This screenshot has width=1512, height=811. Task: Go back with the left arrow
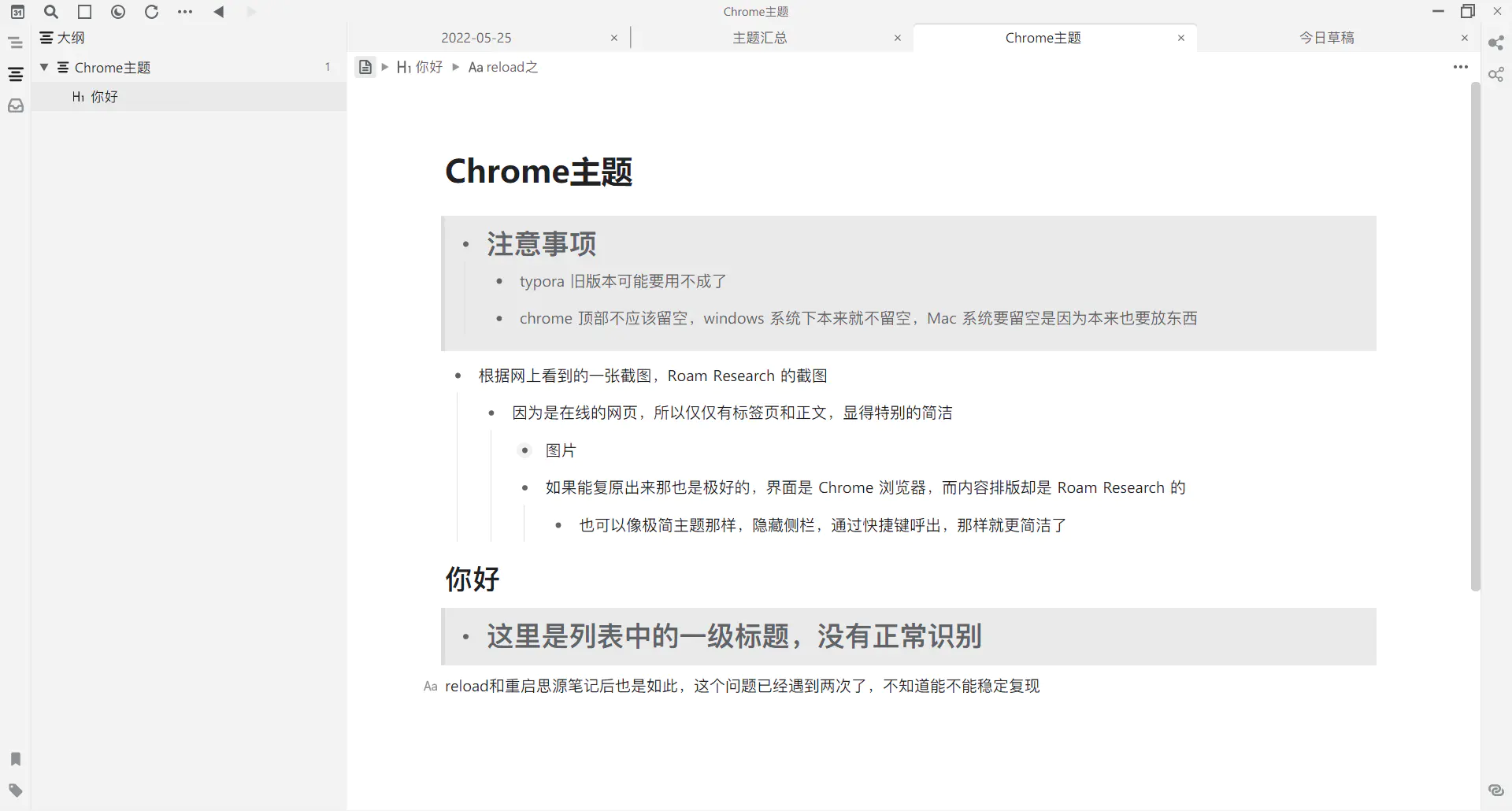coord(219,12)
